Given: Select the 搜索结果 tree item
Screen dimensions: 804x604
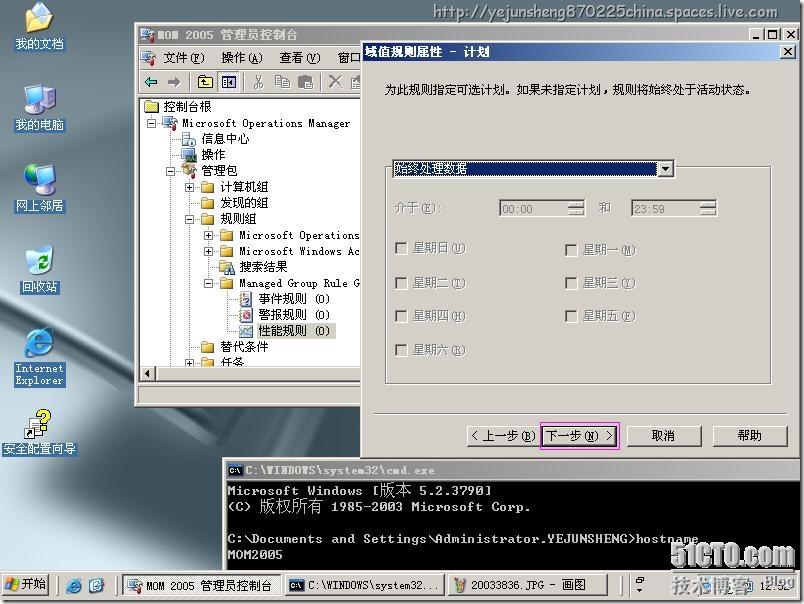Looking at the screenshot, I should coord(263,267).
